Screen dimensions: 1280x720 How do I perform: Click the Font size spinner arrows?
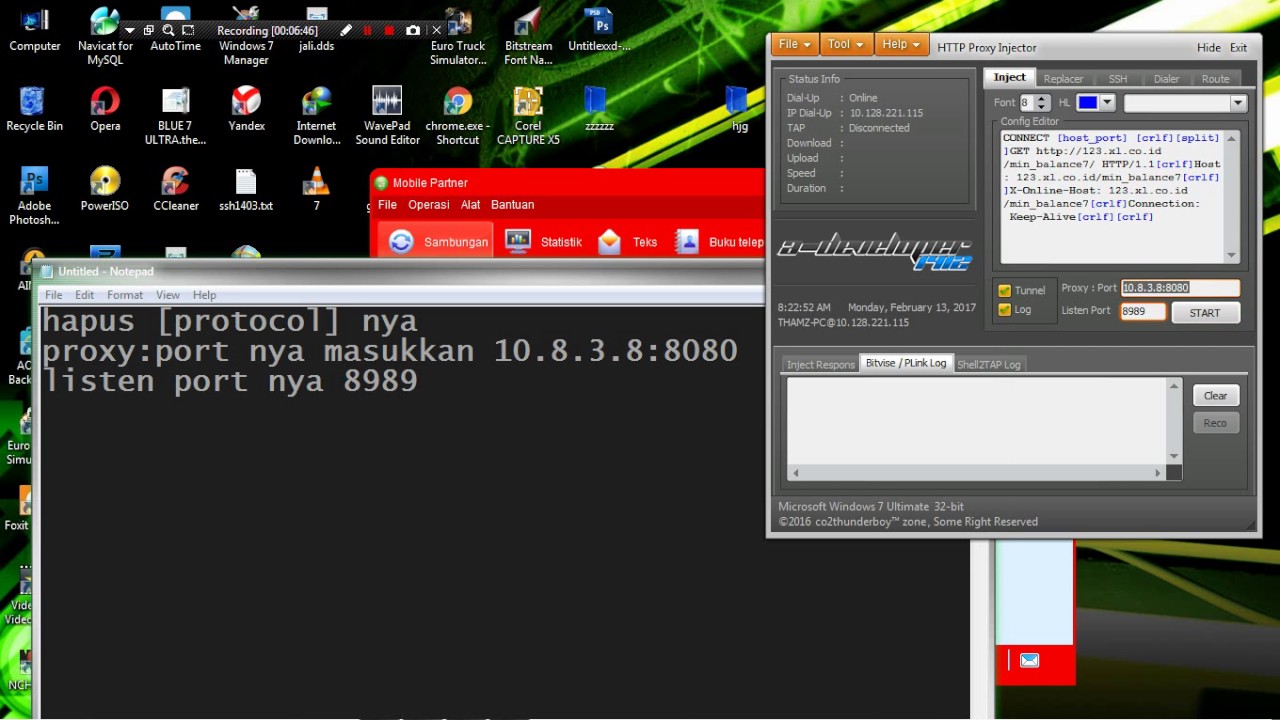click(x=1042, y=103)
